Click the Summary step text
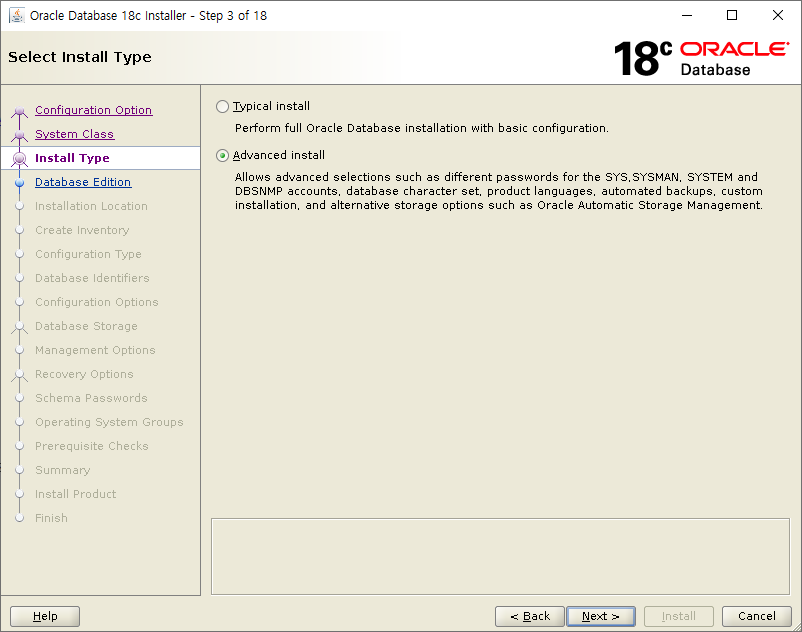This screenshot has height=632, width=802. click(x=62, y=470)
